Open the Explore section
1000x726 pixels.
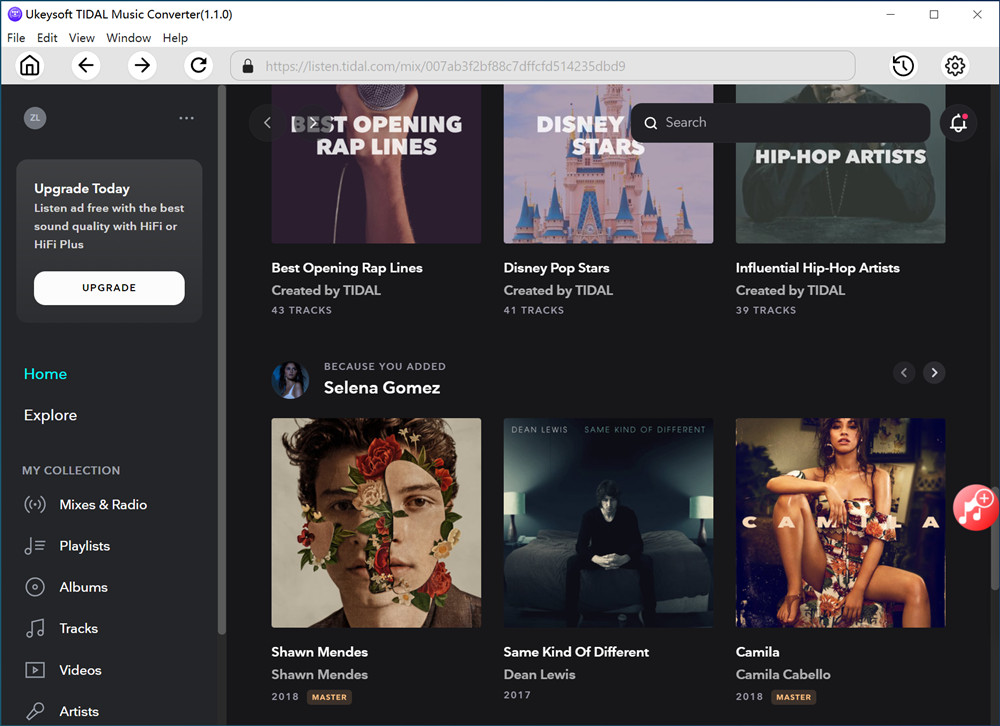click(50, 415)
